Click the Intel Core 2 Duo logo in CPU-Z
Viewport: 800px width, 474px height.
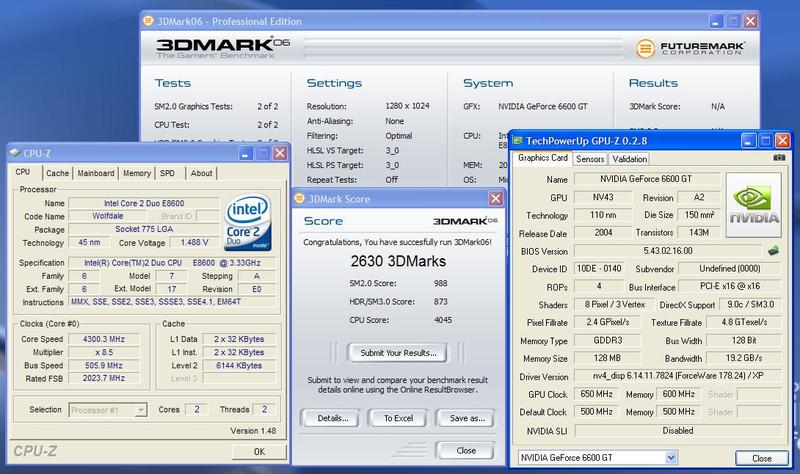click(x=247, y=222)
